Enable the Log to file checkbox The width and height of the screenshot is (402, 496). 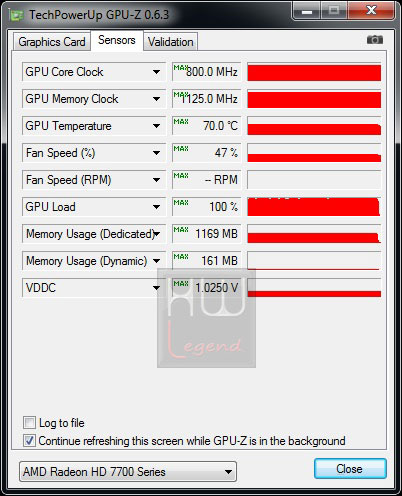click(x=29, y=423)
